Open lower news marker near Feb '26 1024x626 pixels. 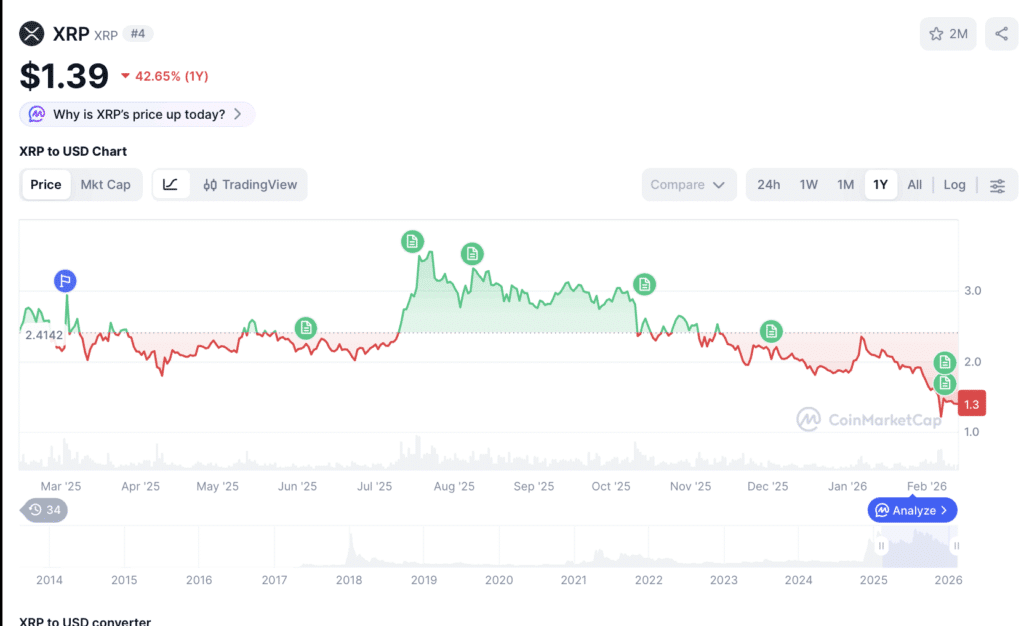(x=945, y=384)
